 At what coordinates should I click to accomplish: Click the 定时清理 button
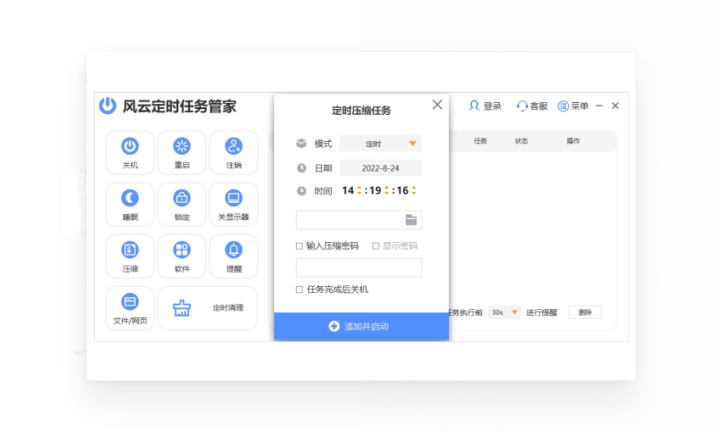208,308
